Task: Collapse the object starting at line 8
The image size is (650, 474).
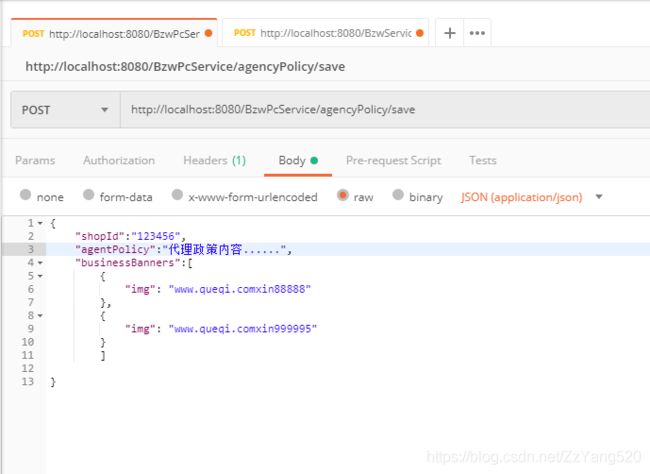Action: (40, 316)
